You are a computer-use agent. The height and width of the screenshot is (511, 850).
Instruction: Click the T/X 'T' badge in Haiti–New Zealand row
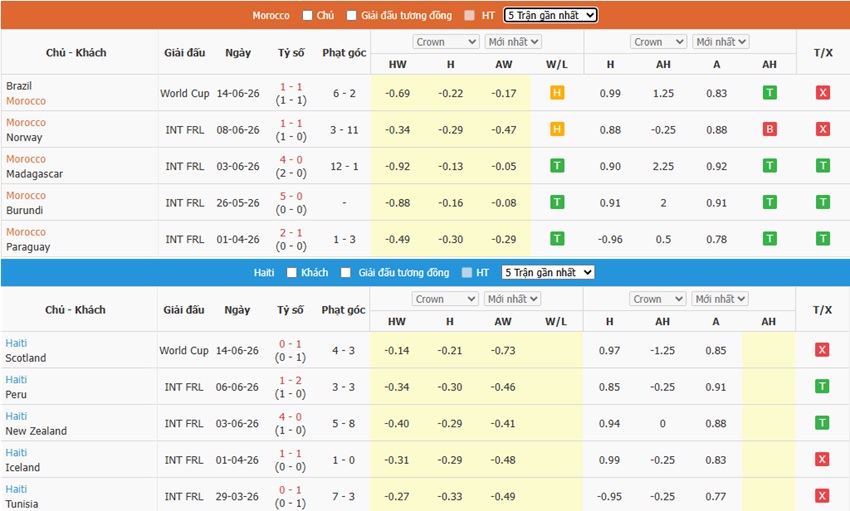tap(822, 423)
